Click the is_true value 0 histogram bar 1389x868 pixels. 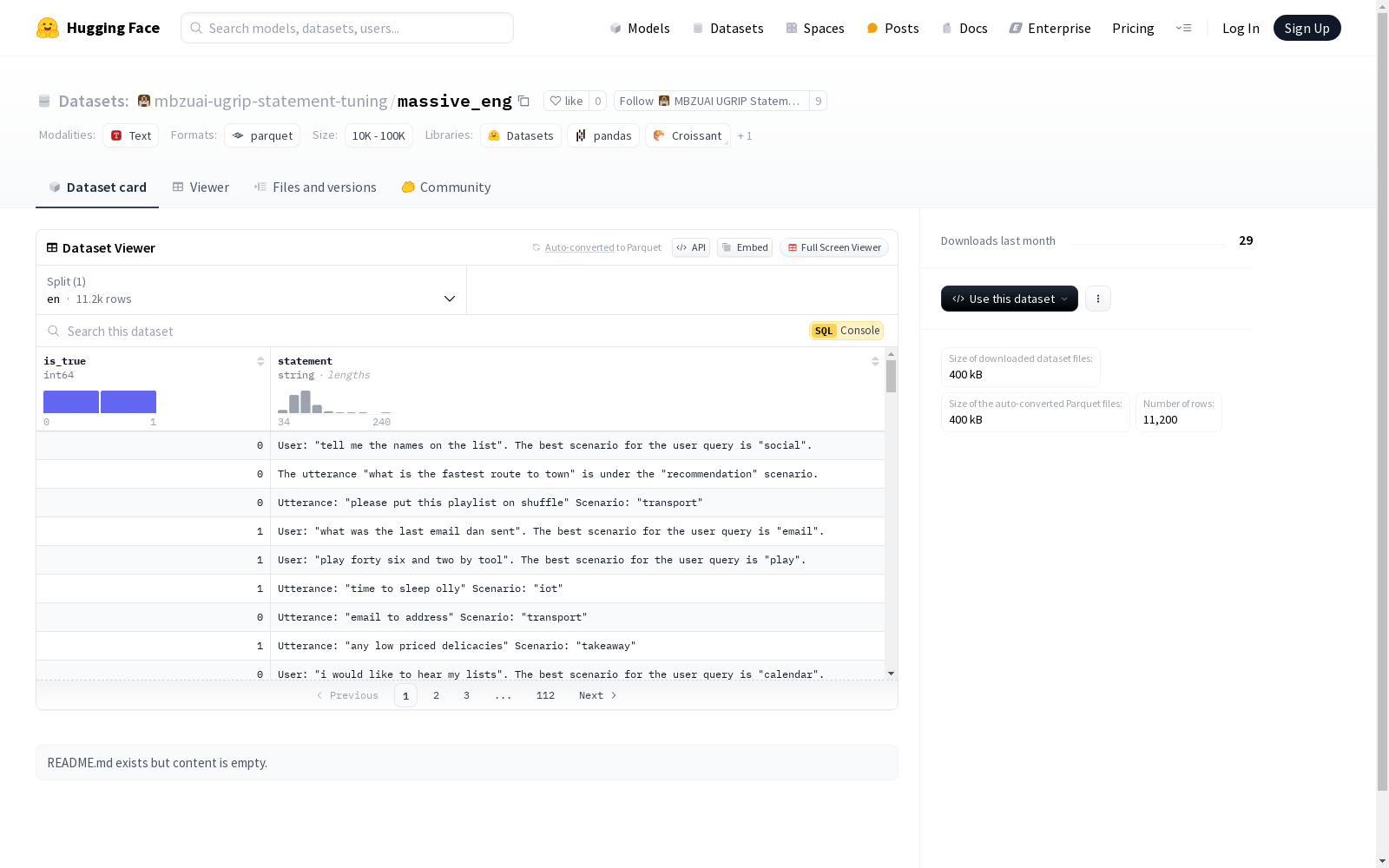coord(71,402)
